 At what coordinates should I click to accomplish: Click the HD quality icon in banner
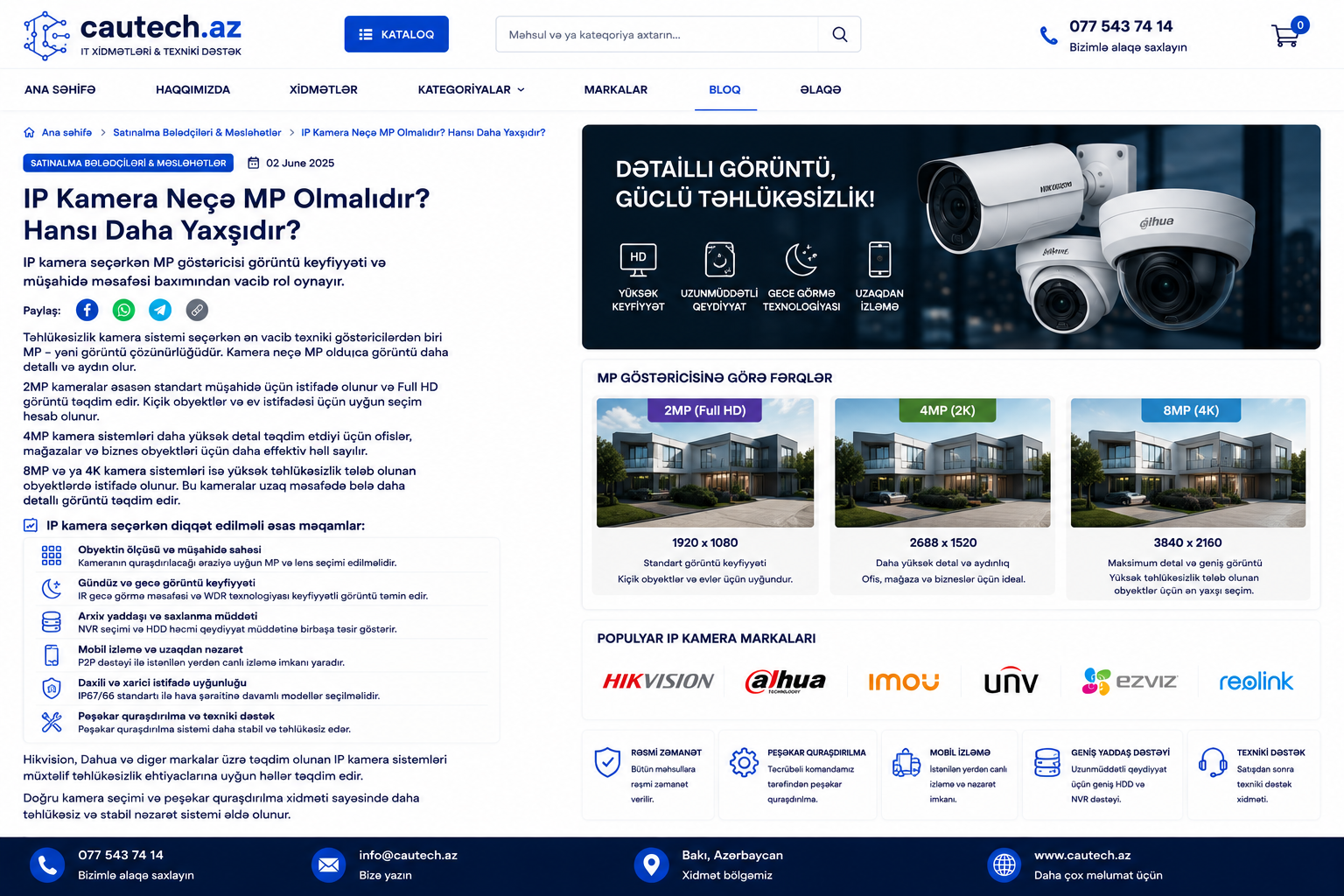click(638, 260)
